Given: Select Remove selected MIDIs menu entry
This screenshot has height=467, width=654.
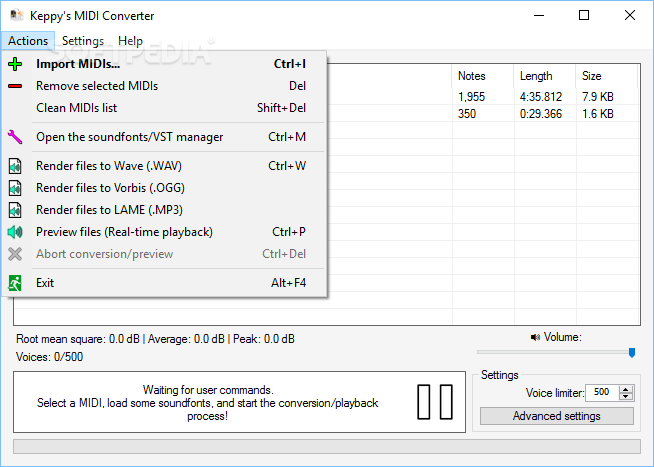Looking at the screenshot, I should [x=165, y=86].
